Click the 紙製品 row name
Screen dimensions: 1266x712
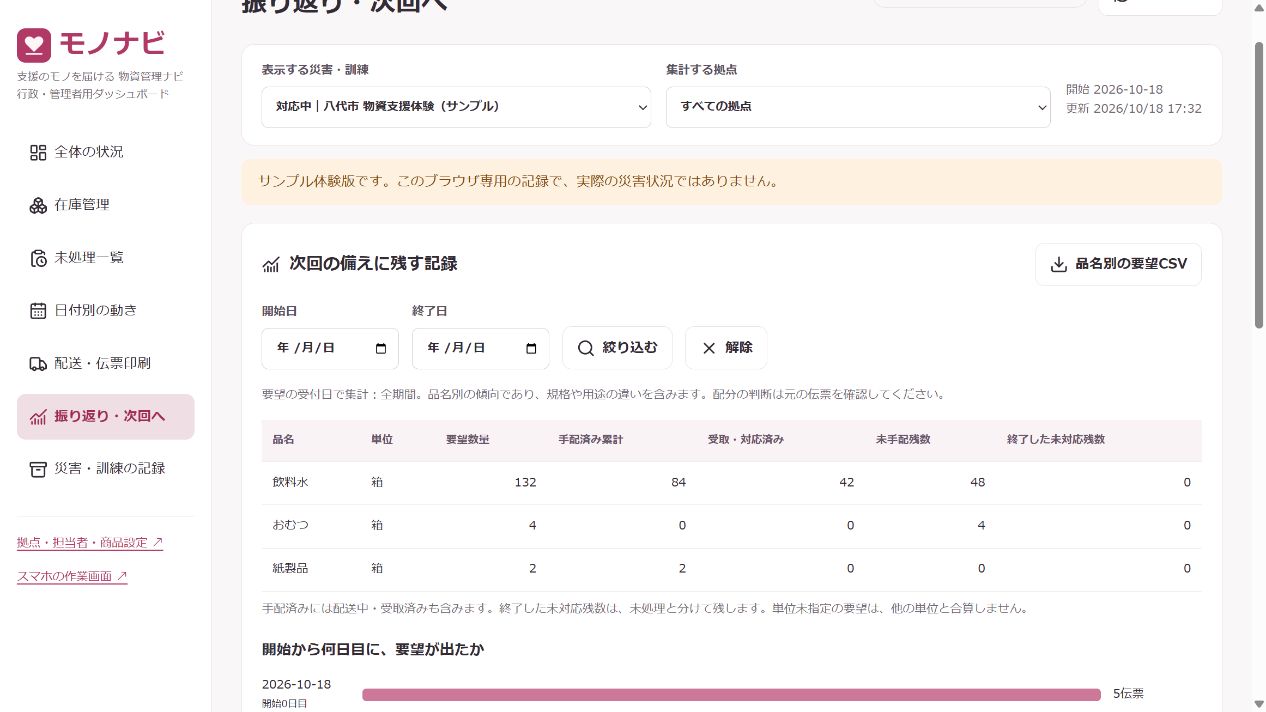[290, 569]
